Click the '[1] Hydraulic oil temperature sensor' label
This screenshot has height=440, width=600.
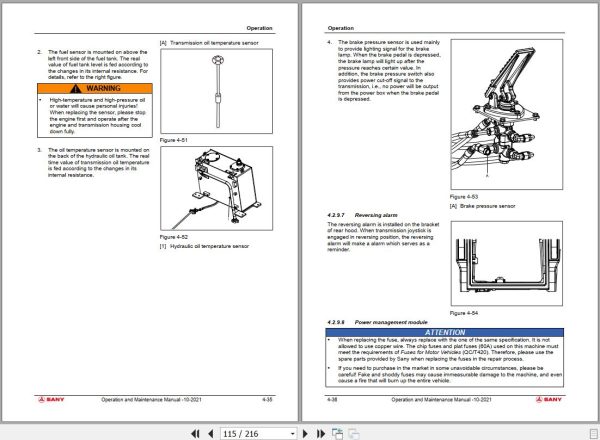(x=204, y=246)
